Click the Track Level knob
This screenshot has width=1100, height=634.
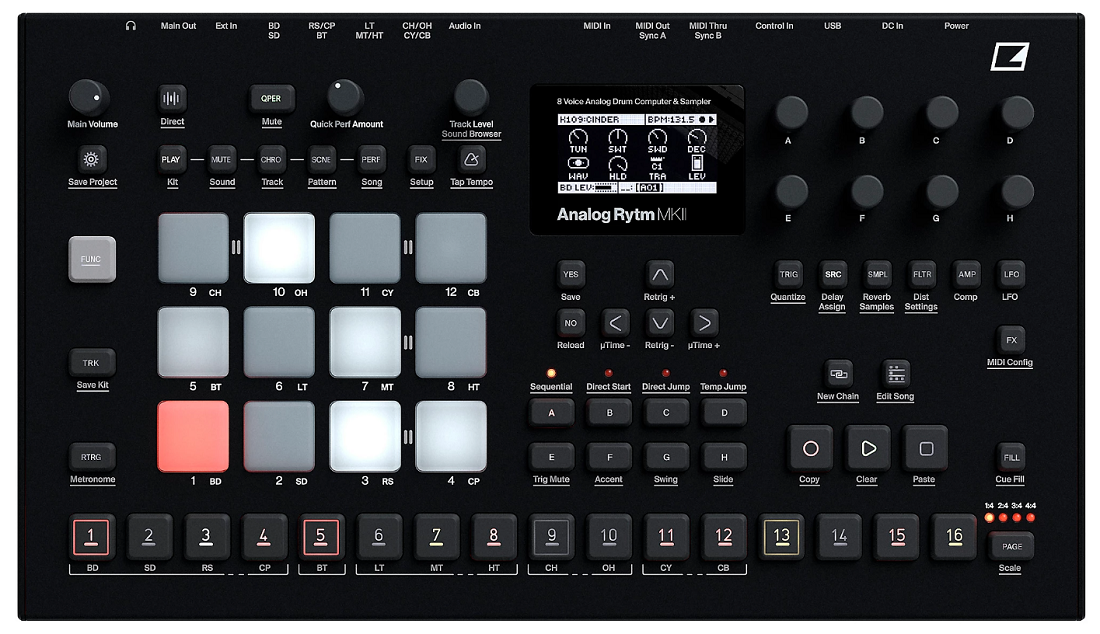click(471, 97)
